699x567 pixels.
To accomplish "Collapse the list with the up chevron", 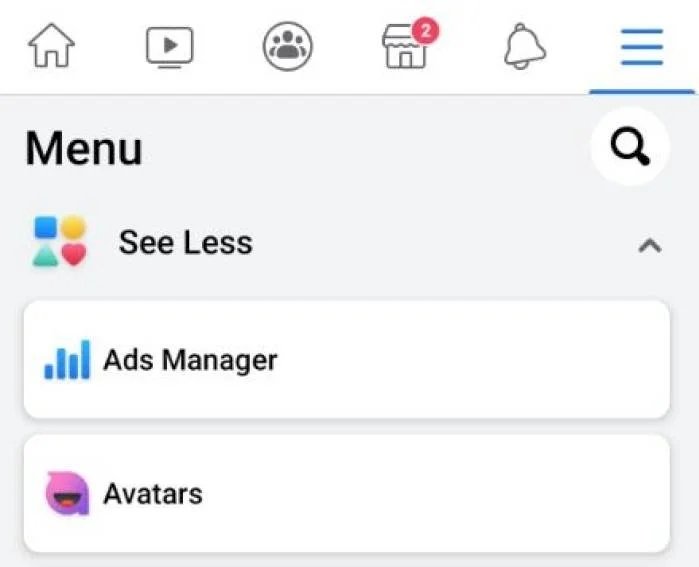I will [x=650, y=244].
